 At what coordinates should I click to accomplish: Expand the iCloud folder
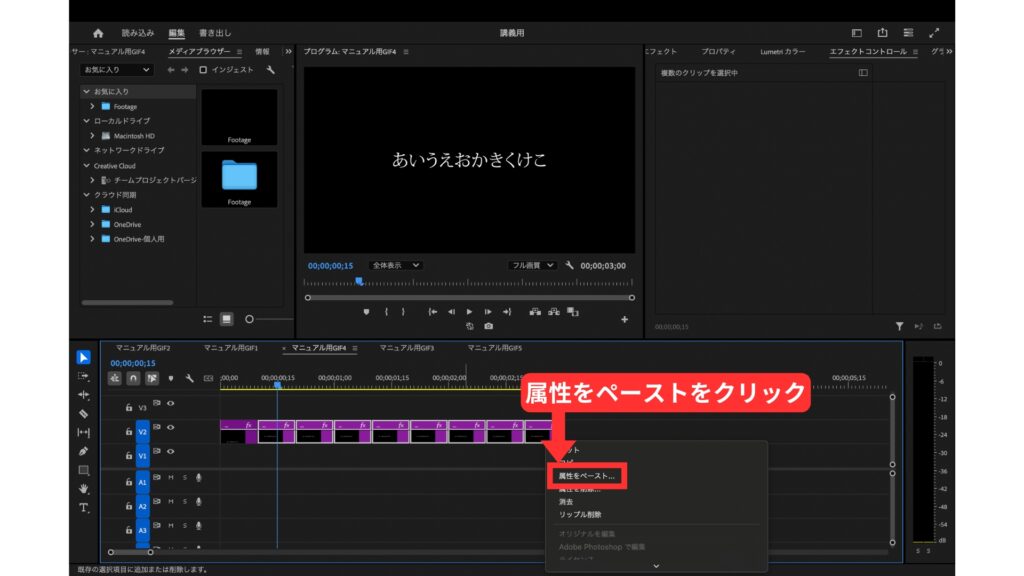92,210
